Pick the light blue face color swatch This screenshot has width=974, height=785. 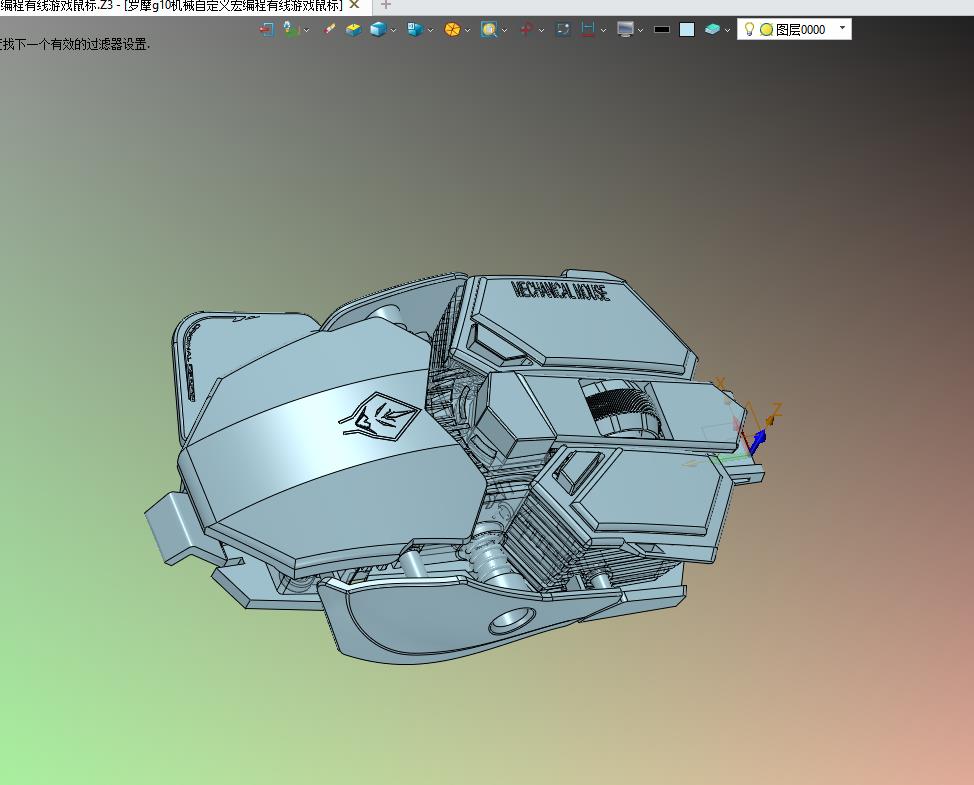click(x=687, y=29)
